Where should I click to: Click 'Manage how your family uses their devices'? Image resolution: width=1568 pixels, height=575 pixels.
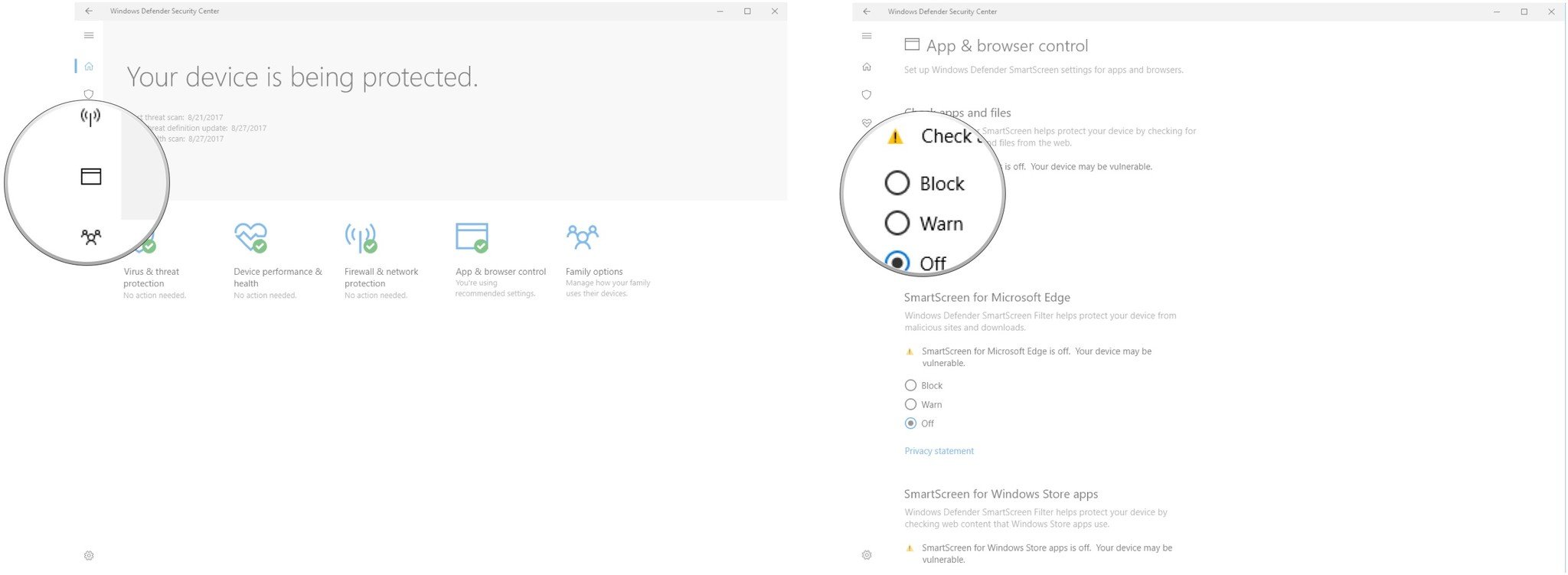pyautogui.click(x=608, y=289)
